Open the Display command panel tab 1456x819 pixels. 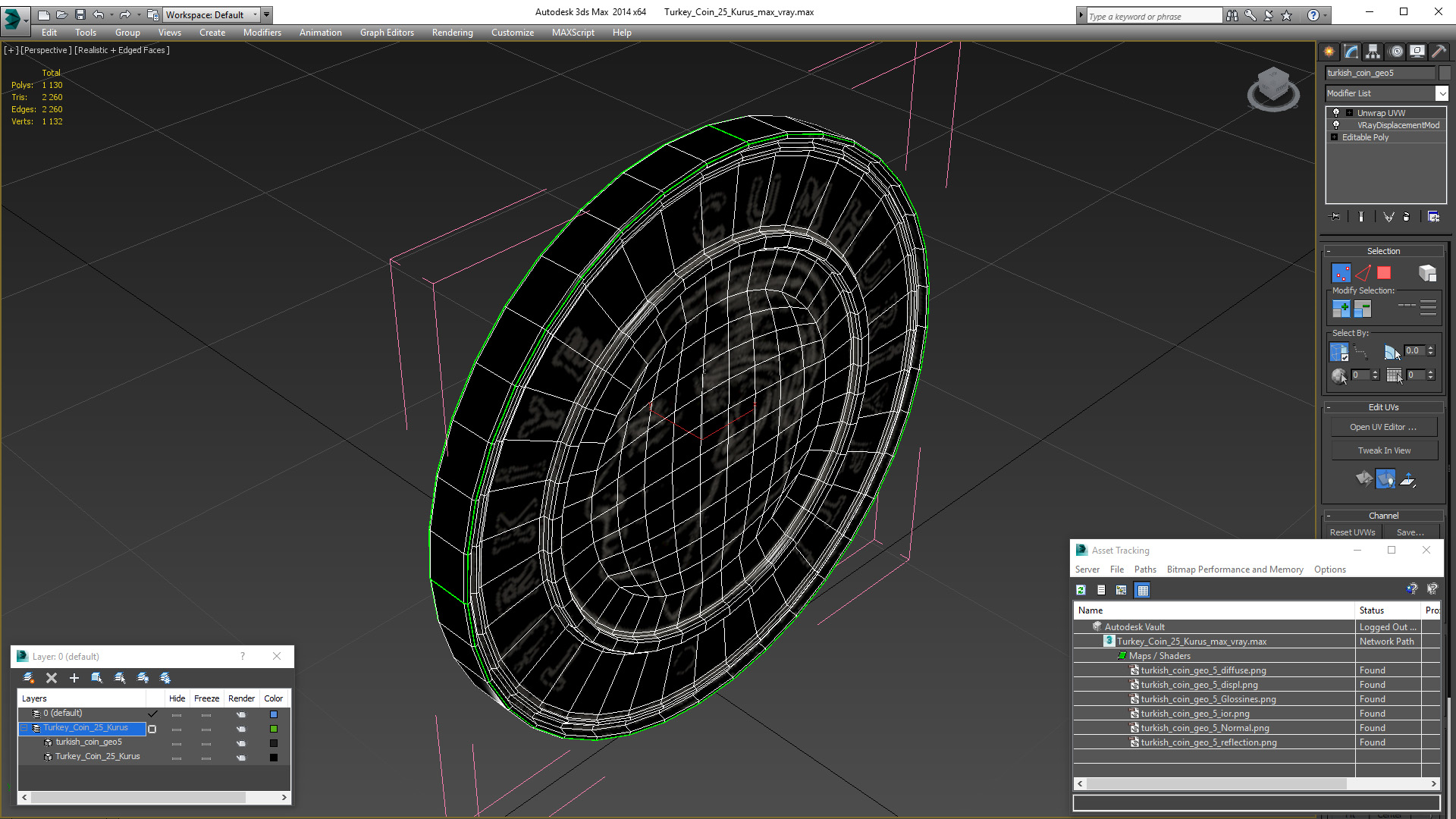click(1417, 52)
